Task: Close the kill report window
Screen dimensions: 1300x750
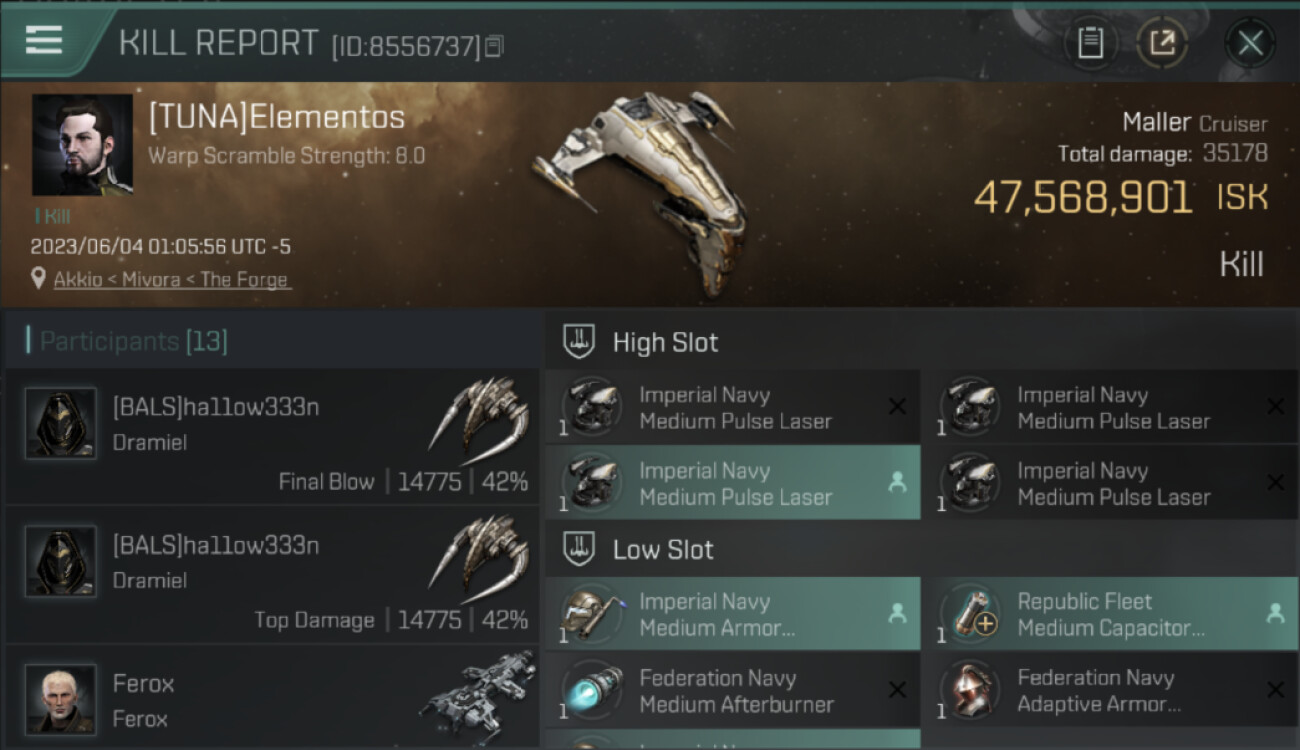Action: pos(1250,43)
